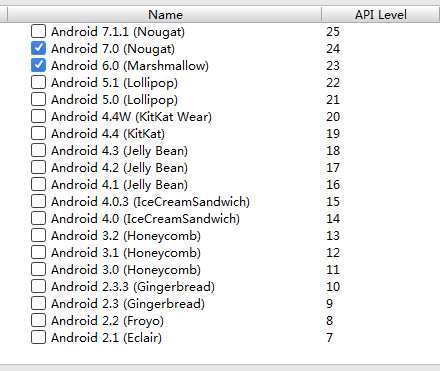
Task: Uncheck the Android 6.0 (Marshmallow) checkbox
Action: tap(38, 65)
